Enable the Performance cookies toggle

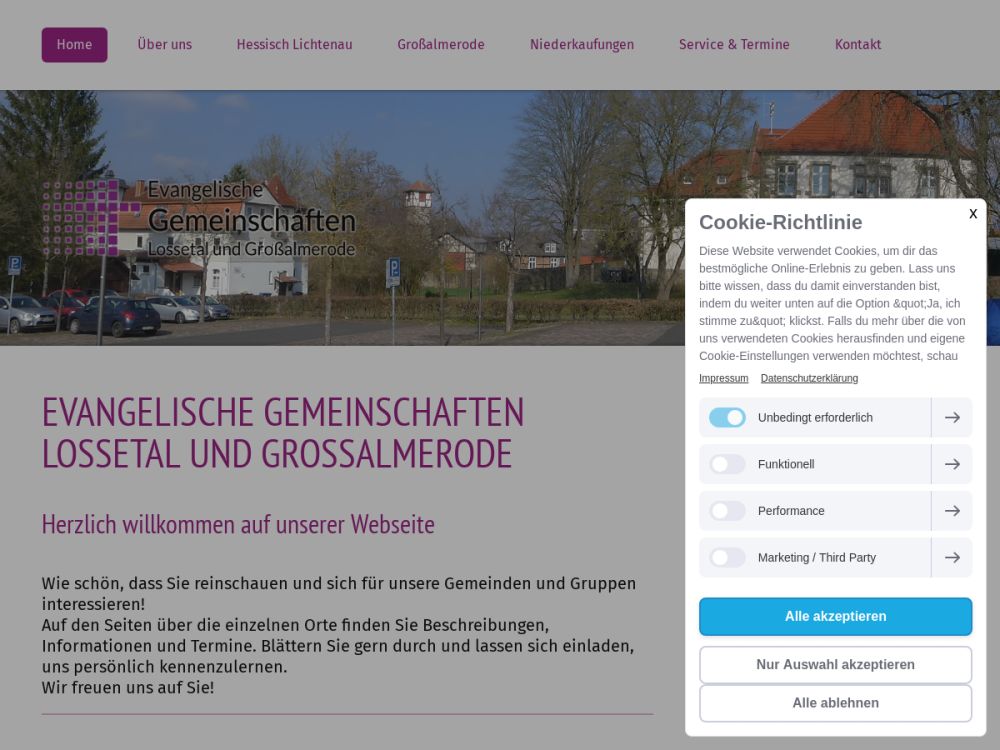(x=727, y=511)
